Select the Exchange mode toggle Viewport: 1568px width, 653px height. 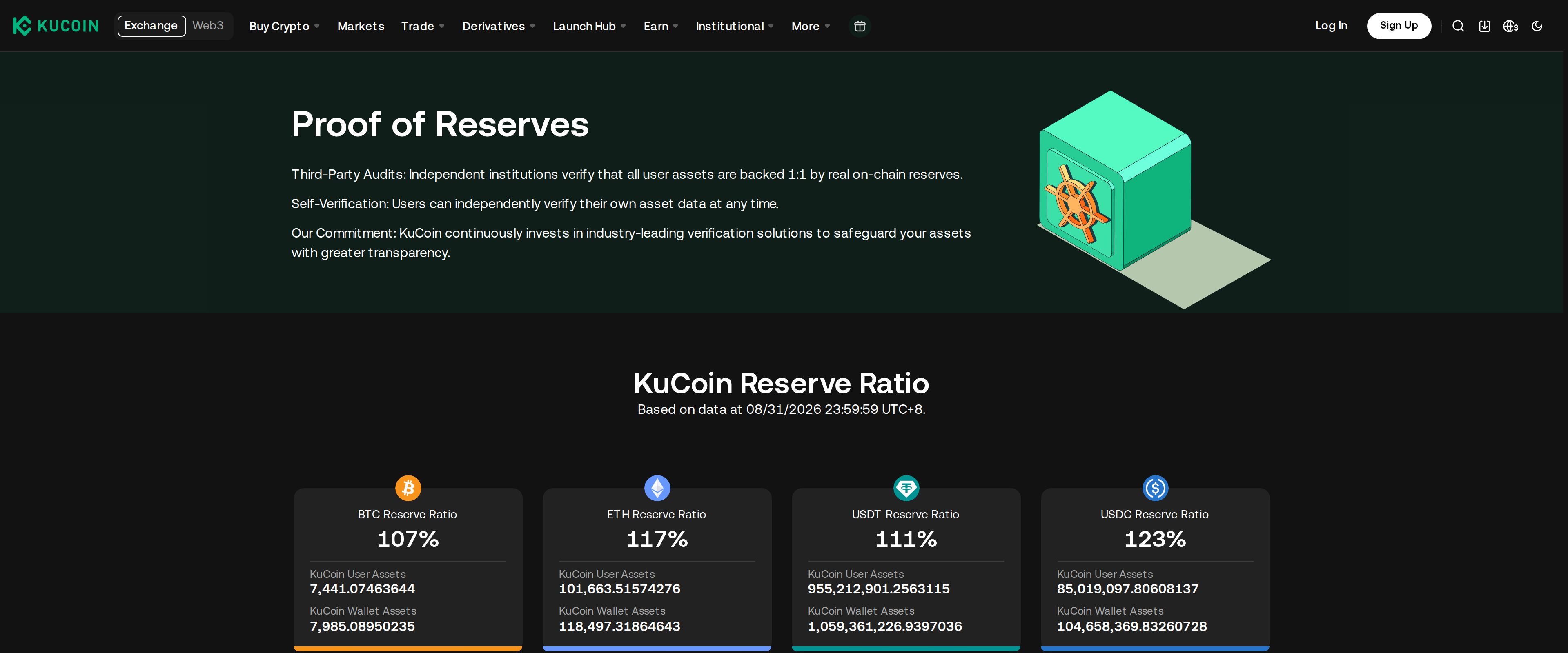coord(151,26)
